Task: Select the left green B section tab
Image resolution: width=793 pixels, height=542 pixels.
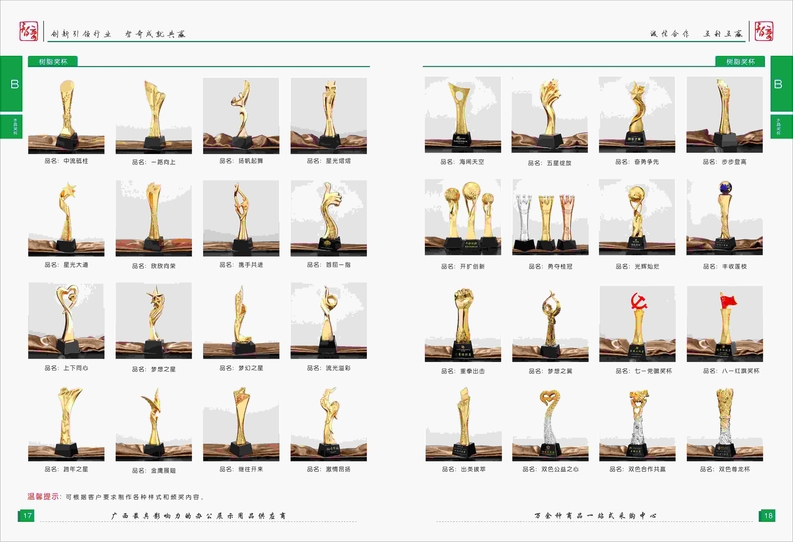Action: coord(14,85)
